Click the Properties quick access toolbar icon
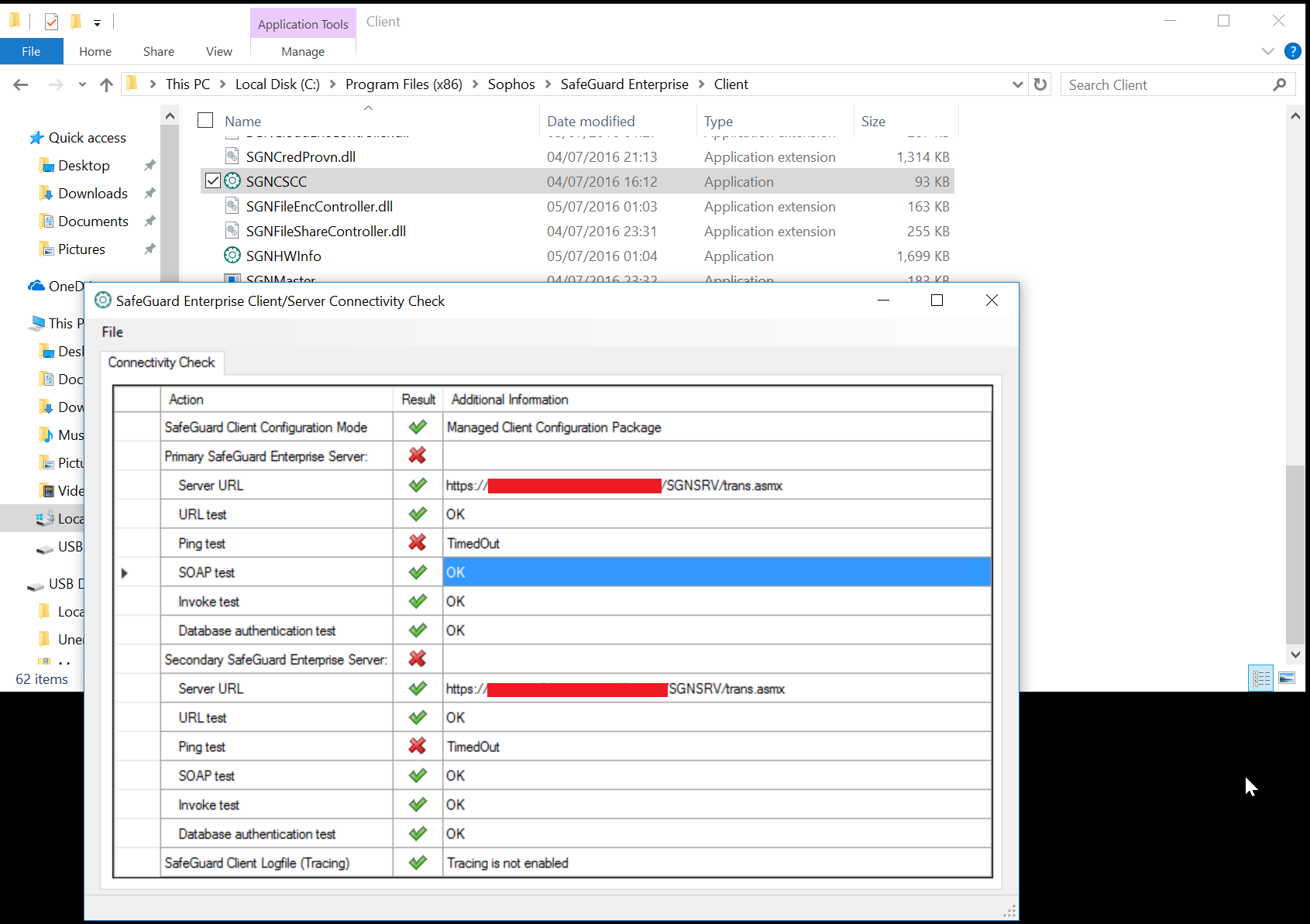The width and height of the screenshot is (1310, 924). point(51,22)
